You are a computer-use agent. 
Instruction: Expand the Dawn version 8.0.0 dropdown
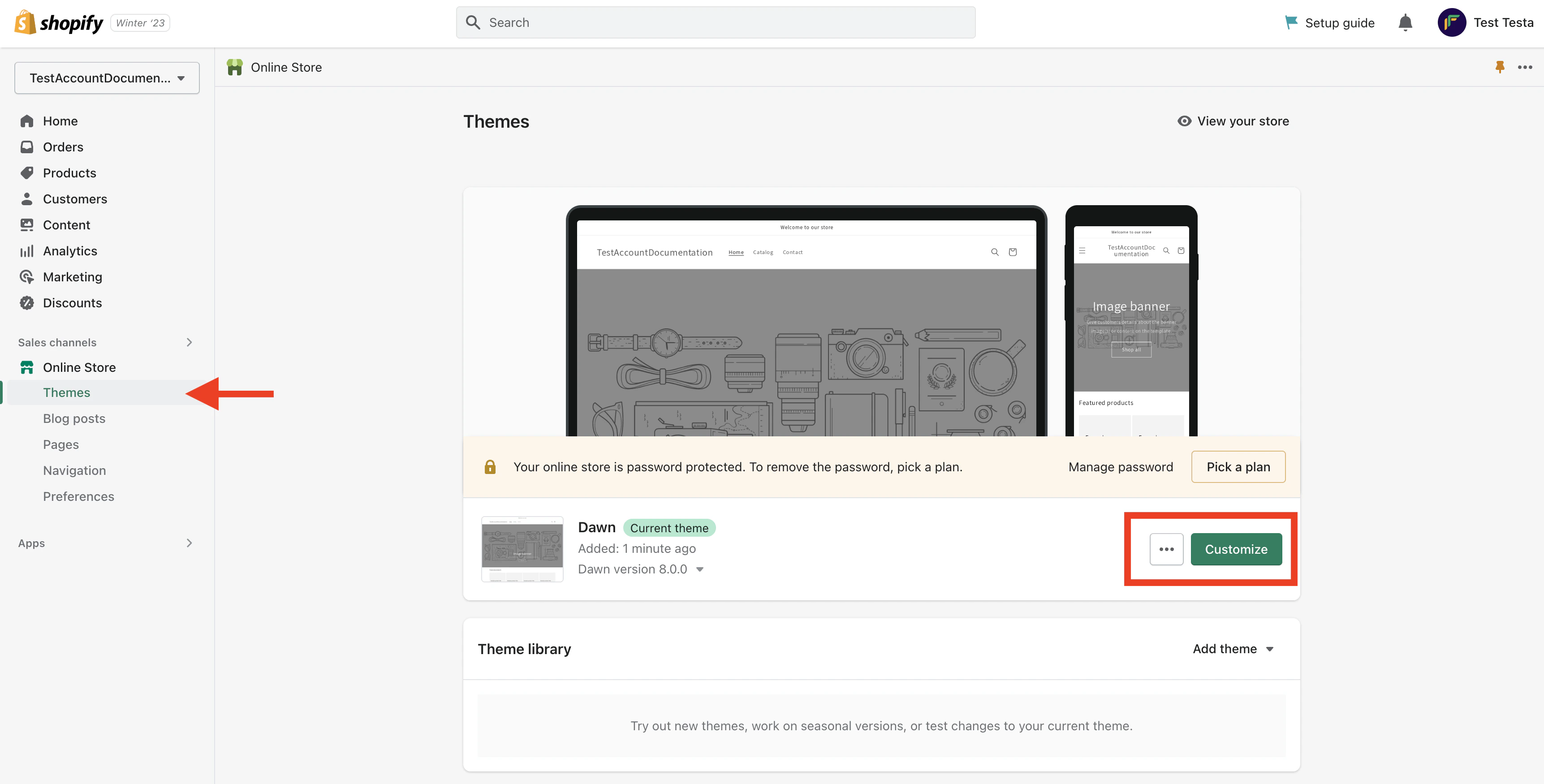[x=640, y=569]
